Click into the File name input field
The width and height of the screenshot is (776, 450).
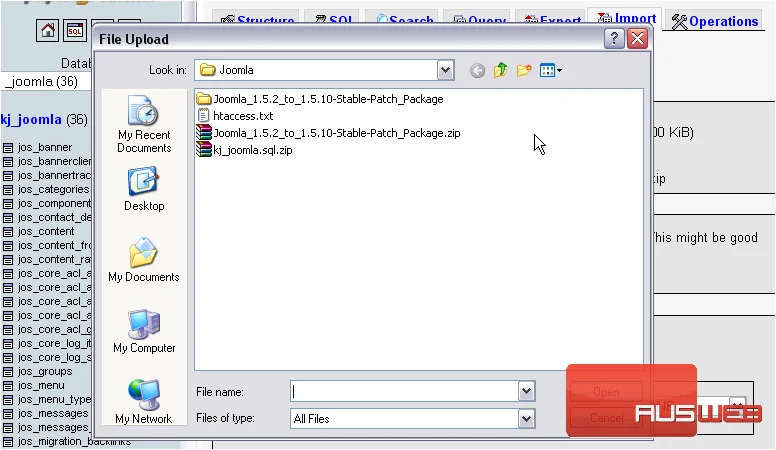point(404,392)
